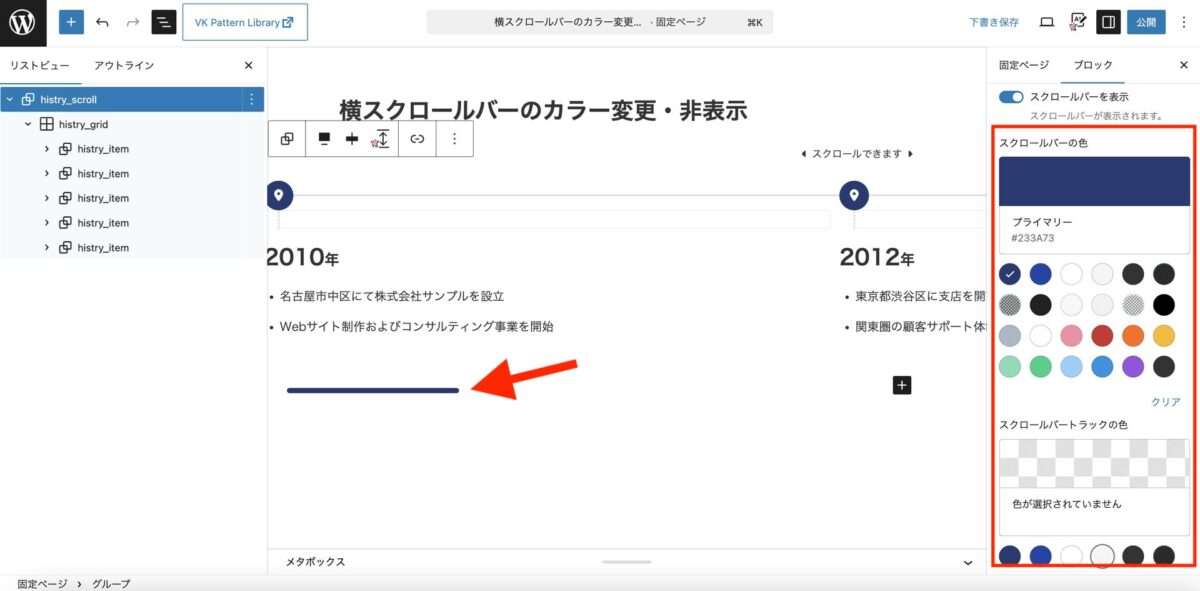
Task: Expand the メタボックス panel chevron
Action: coord(967,562)
